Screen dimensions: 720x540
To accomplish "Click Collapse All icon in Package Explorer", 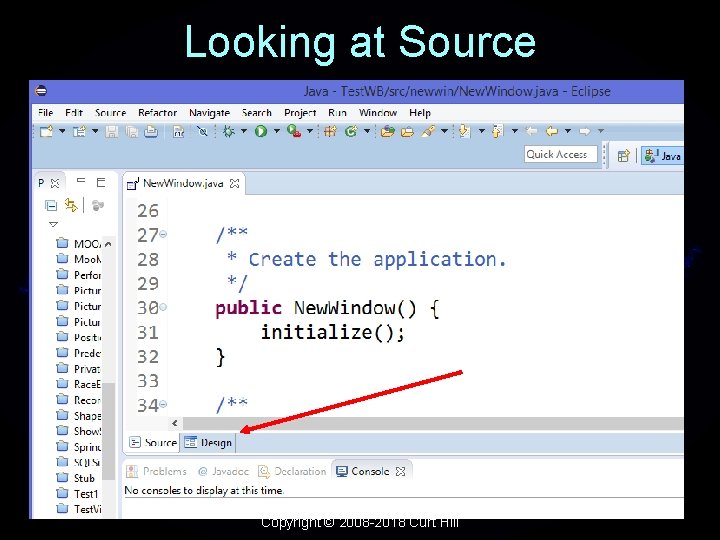I will click(x=51, y=205).
